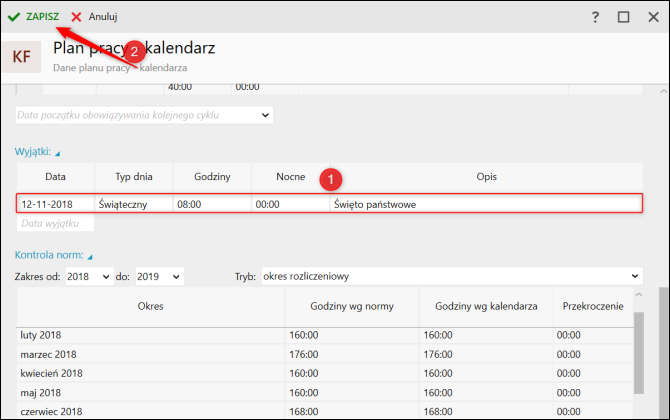Select the 12-11-2018 date cell

point(56,204)
